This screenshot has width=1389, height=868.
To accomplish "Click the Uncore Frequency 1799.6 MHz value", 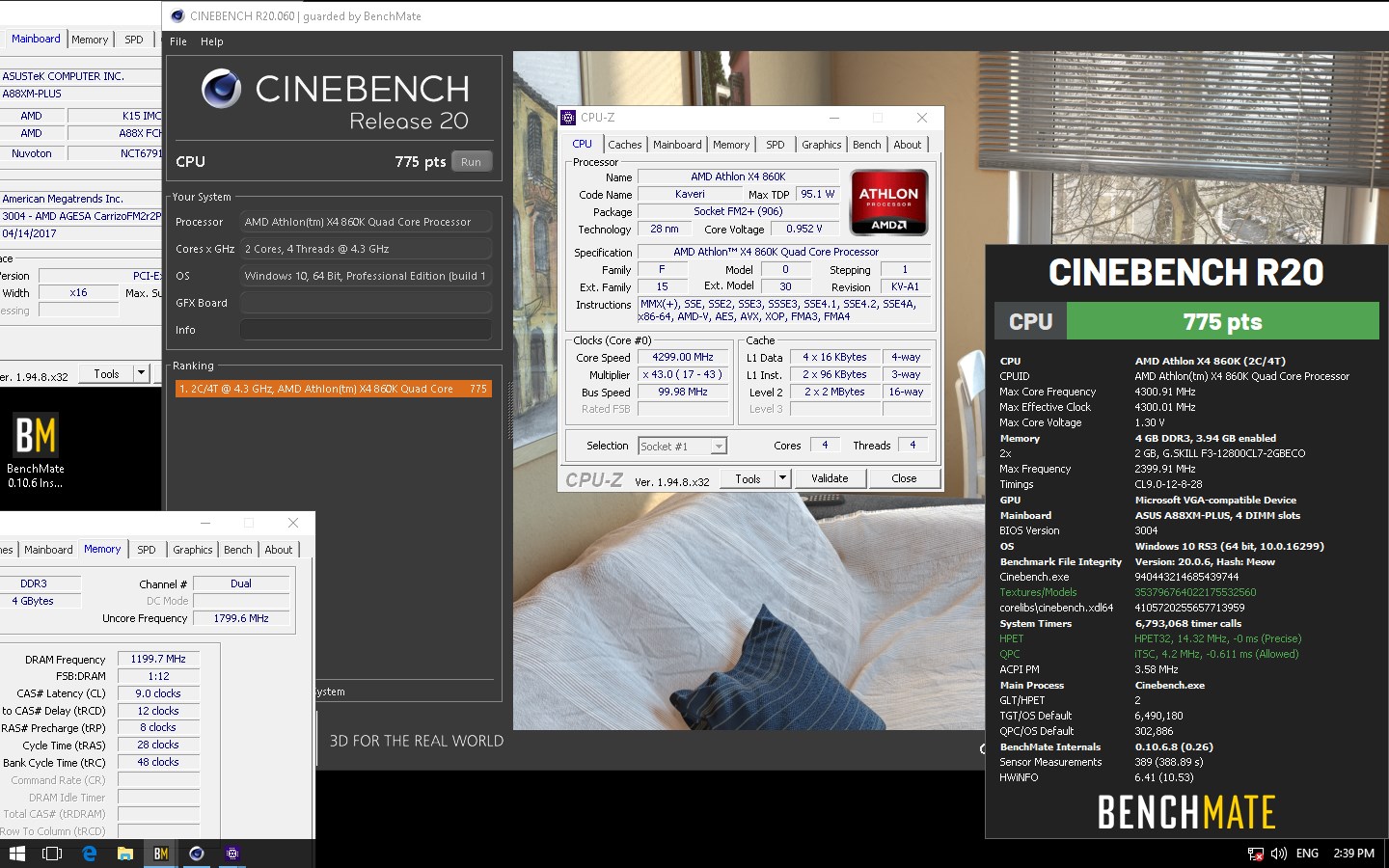I will [x=241, y=618].
